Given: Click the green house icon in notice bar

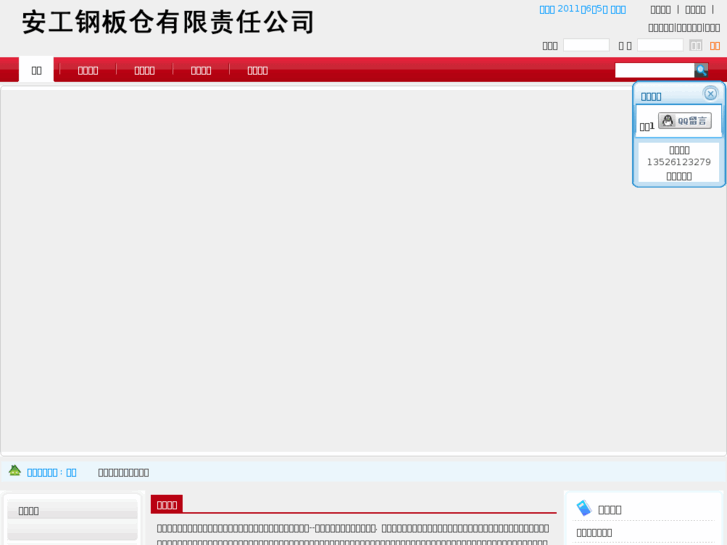Looking at the screenshot, I should tap(15, 471).
